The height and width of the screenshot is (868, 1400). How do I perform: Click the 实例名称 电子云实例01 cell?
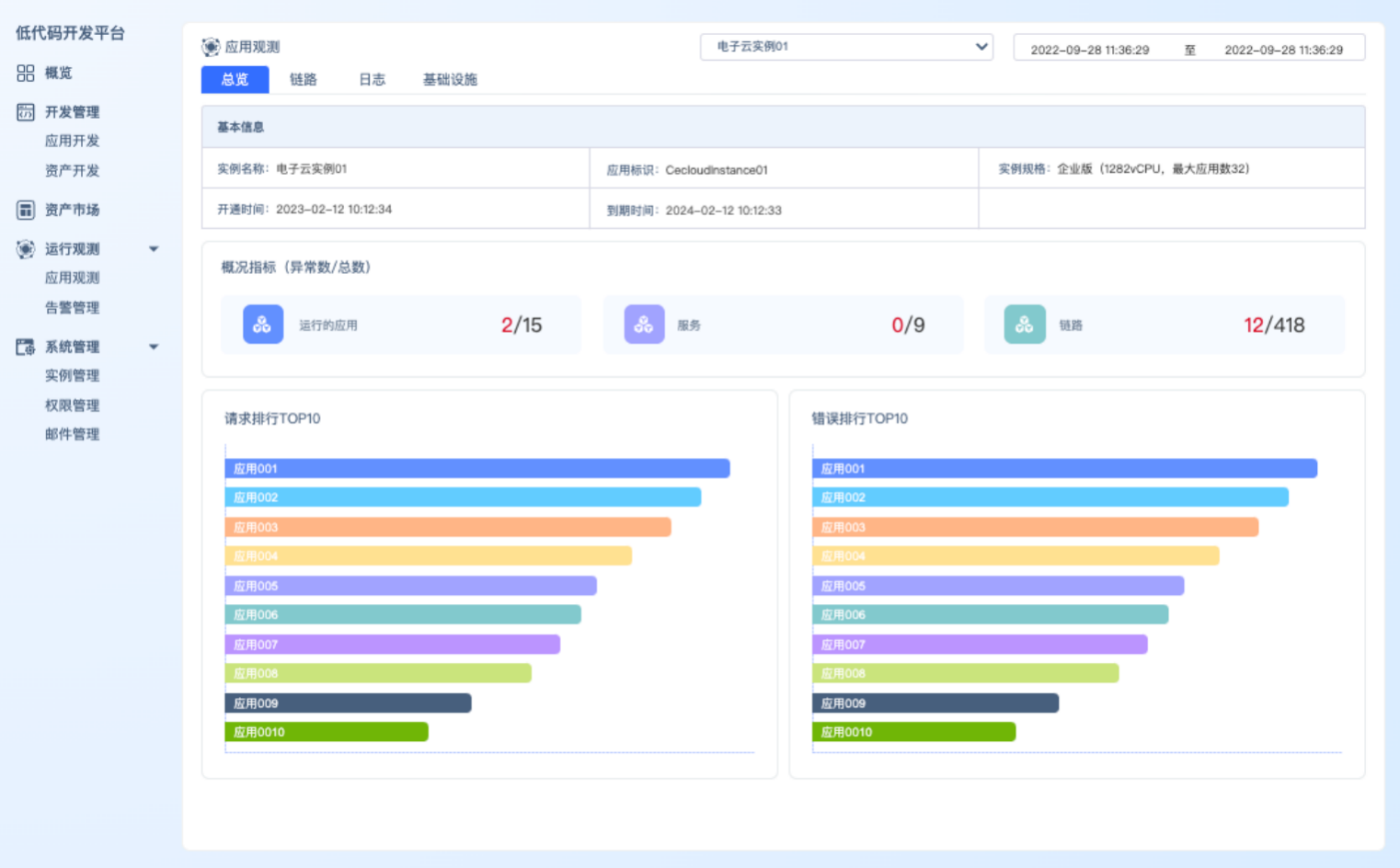click(396, 168)
